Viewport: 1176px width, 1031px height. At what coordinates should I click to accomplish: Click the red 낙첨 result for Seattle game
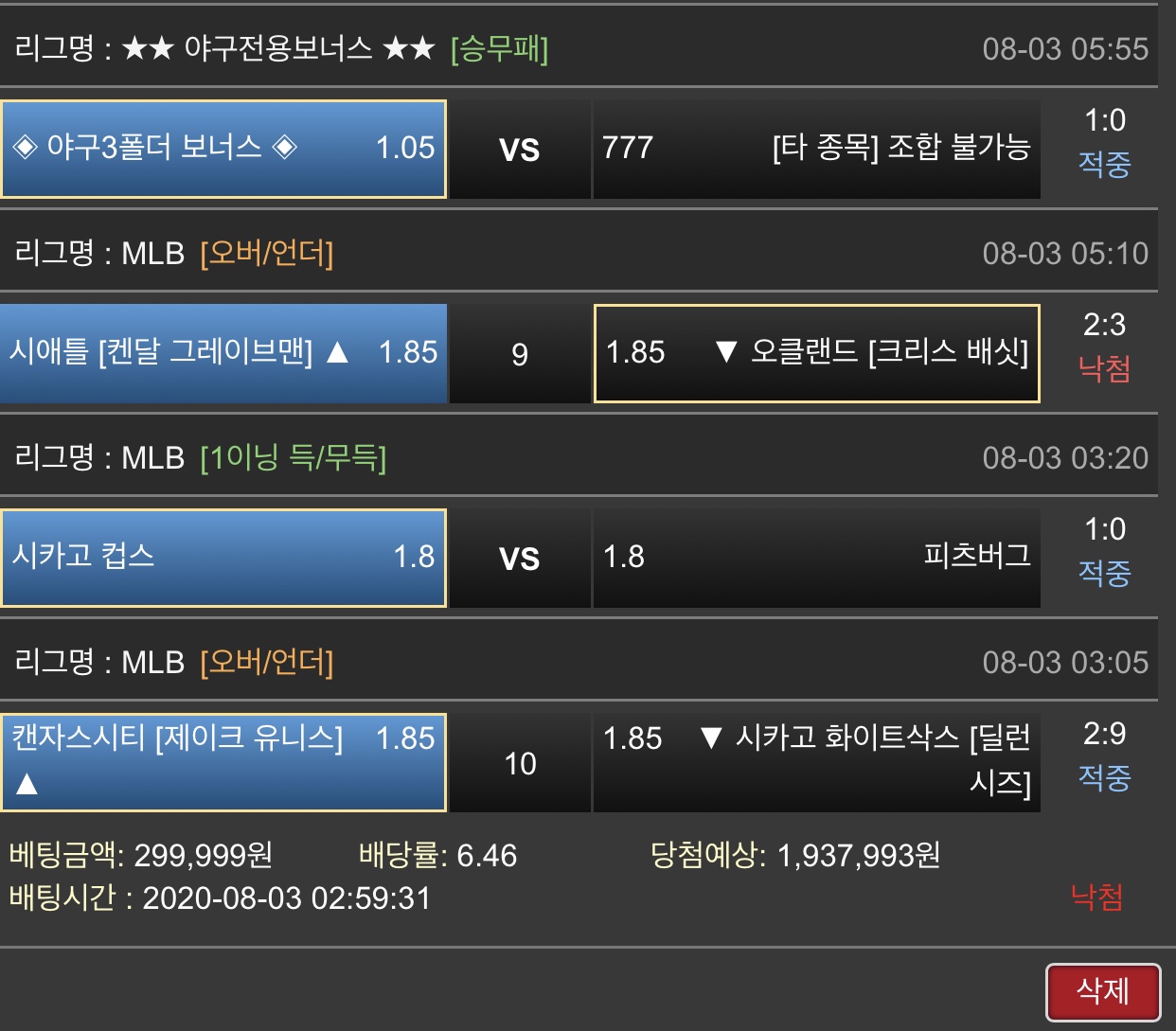[1105, 368]
